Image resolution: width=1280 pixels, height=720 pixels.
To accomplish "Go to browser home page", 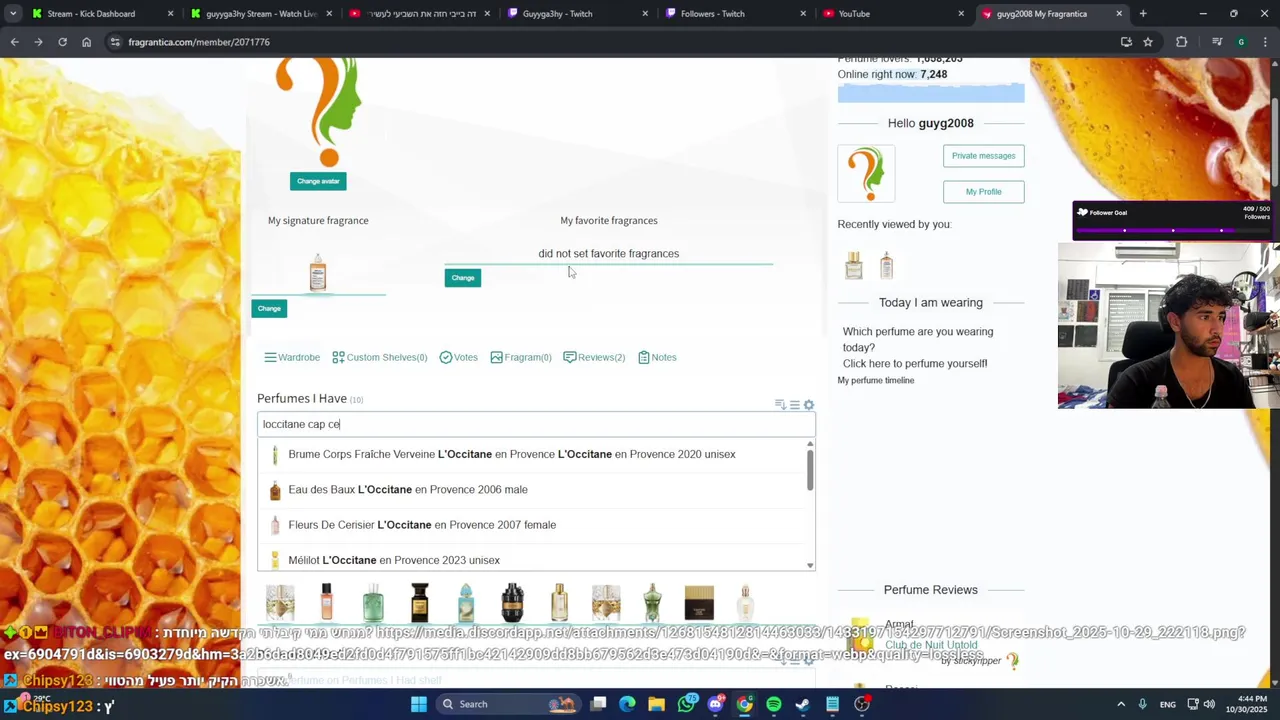I will [86, 42].
